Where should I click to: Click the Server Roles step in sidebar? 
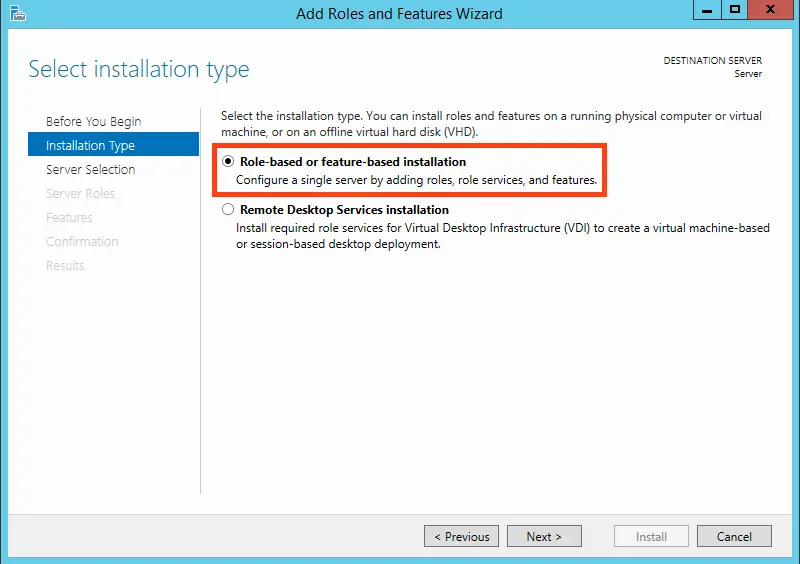click(x=80, y=193)
